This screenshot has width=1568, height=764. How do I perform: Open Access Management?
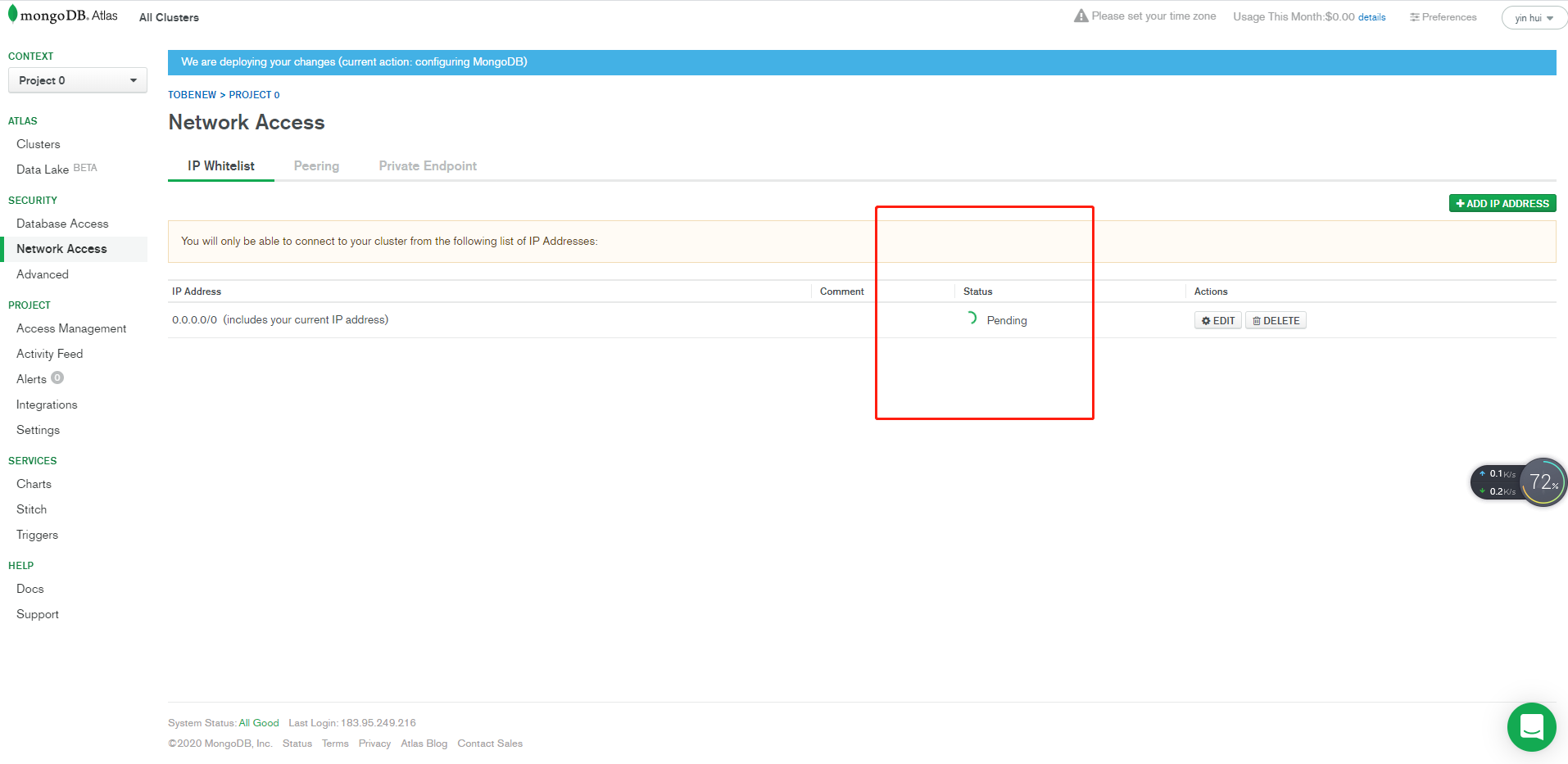(71, 328)
